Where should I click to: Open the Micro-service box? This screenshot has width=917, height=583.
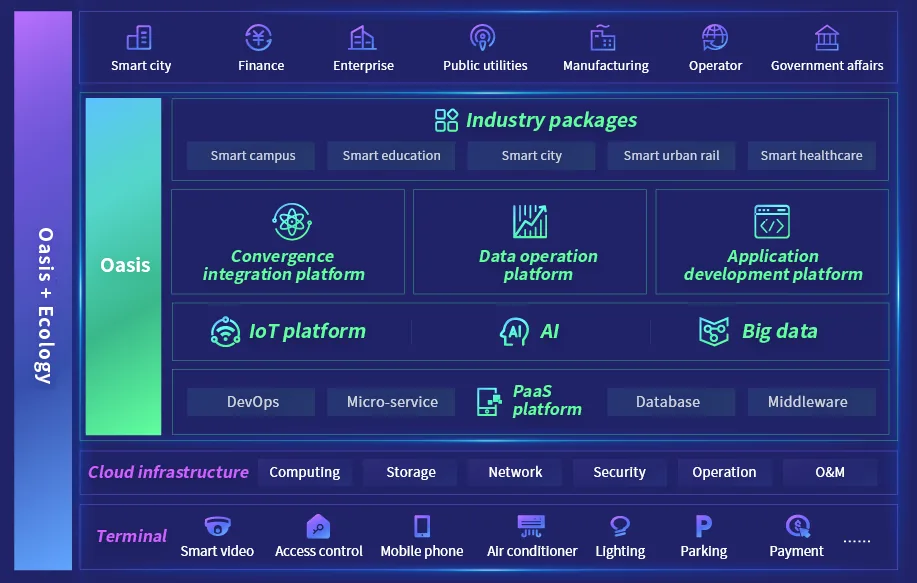tap(391, 402)
